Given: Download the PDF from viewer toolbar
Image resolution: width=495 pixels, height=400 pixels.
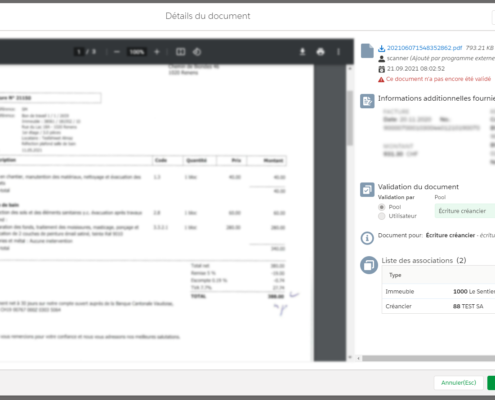Looking at the screenshot, I should click(x=302, y=52).
